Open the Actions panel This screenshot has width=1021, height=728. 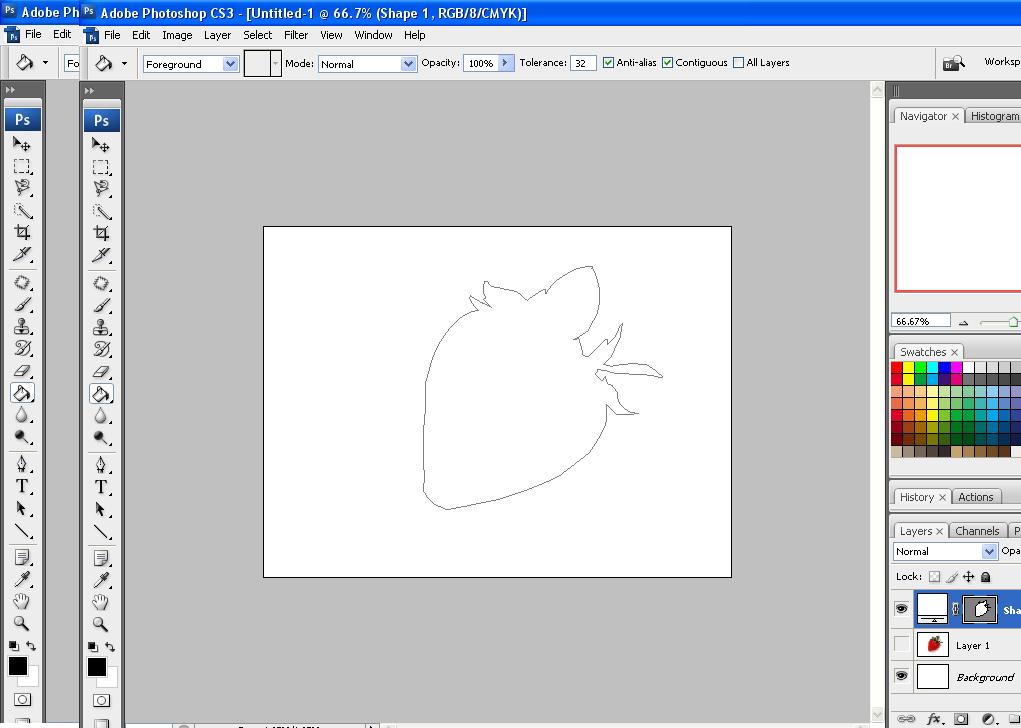(x=976, y=496)
